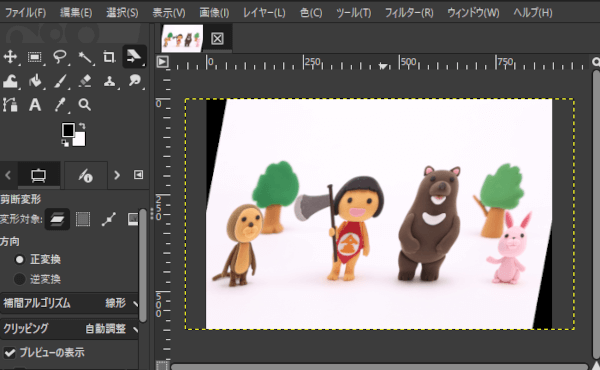The image size is (600, 370).
Task: Select the Free Select lasso tool
Action: pyautogui.click(x=60, y=57)
